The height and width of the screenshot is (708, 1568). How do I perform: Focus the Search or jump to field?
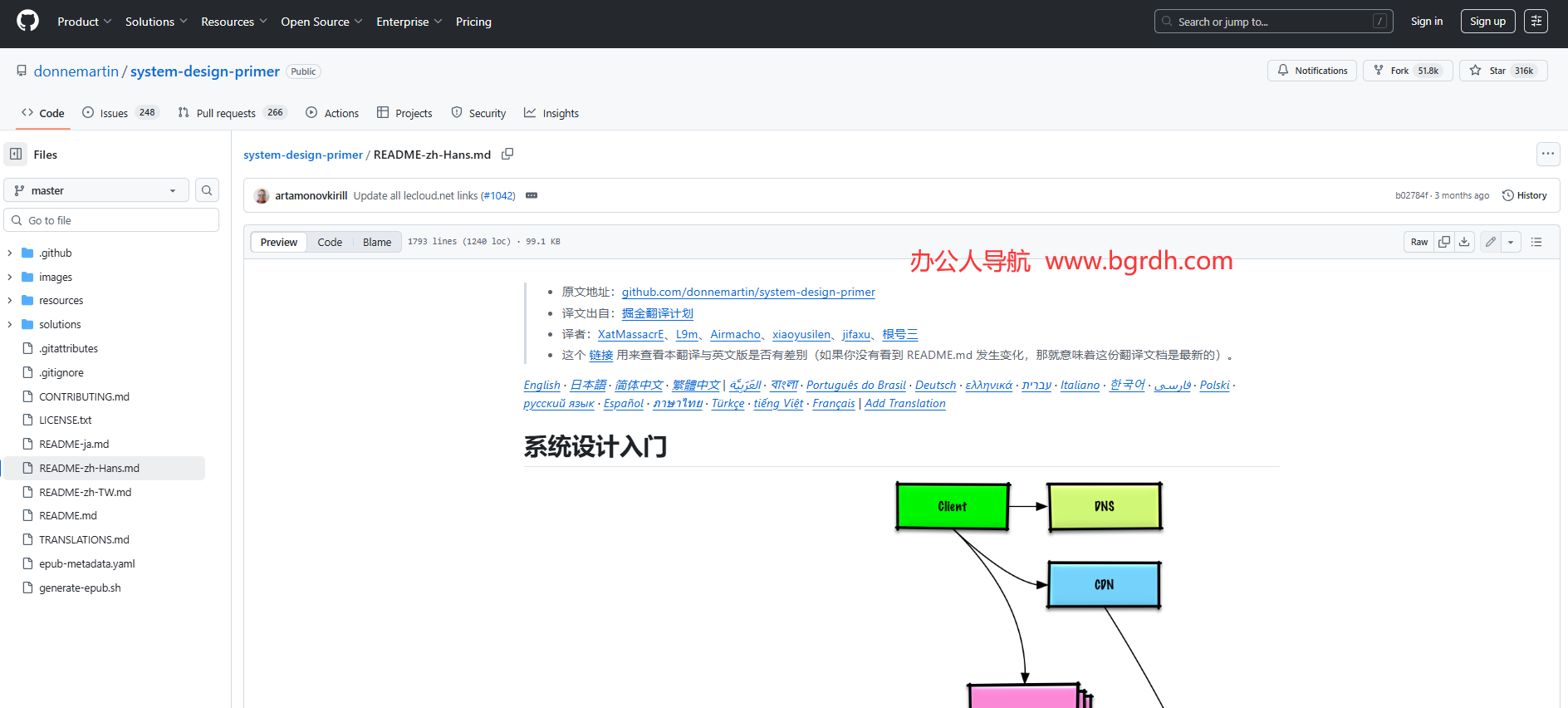pos(1273,22)
